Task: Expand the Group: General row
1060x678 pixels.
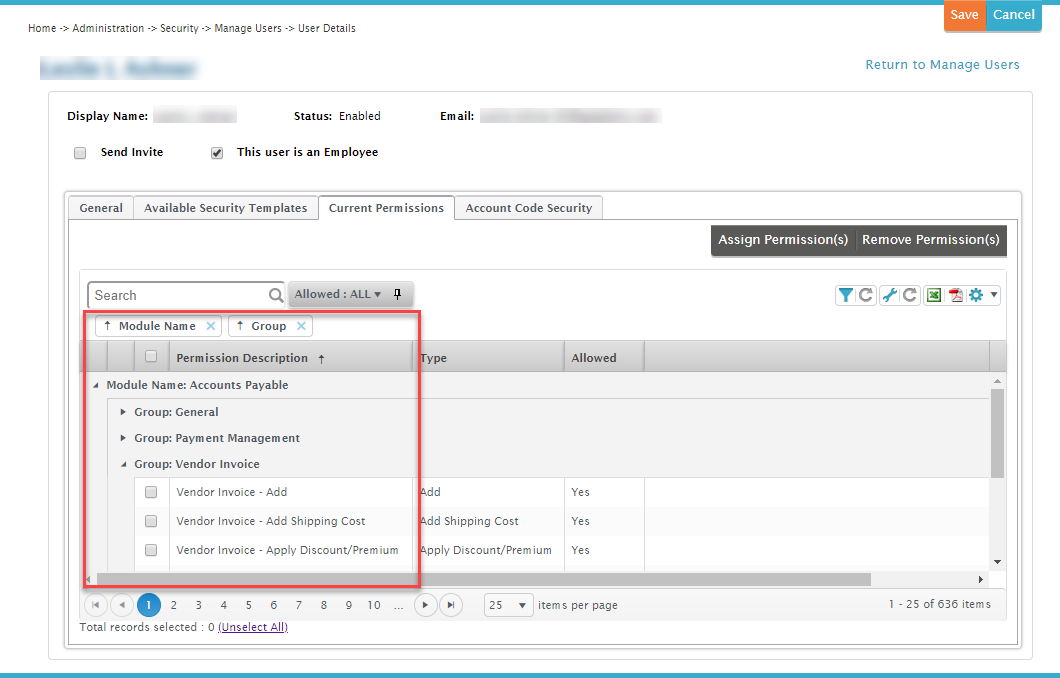Action: click(123, 412)
